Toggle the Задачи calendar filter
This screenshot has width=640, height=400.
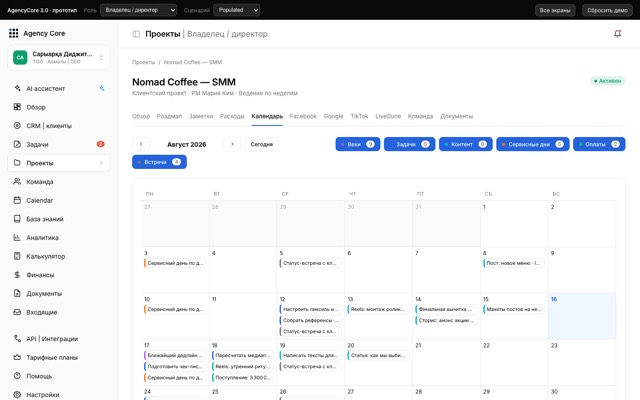coord(409,144)
